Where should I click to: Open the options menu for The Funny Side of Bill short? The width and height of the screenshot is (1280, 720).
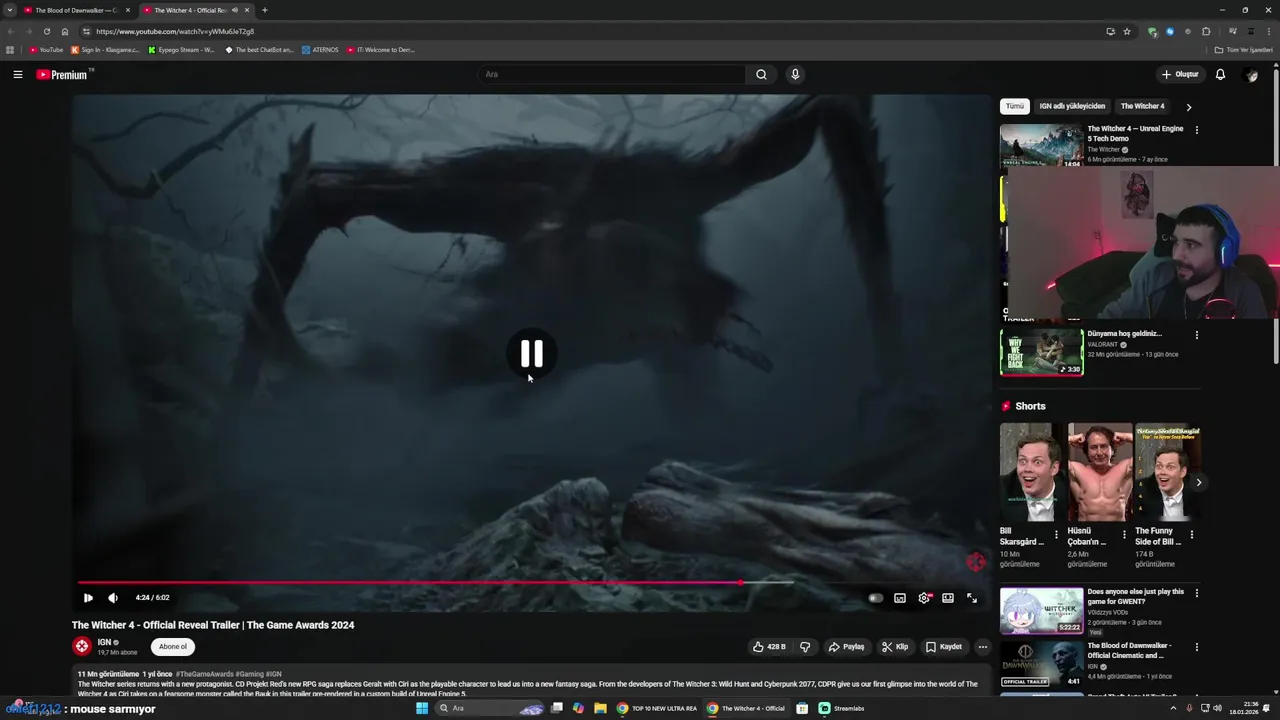[x=1191, y=535]
